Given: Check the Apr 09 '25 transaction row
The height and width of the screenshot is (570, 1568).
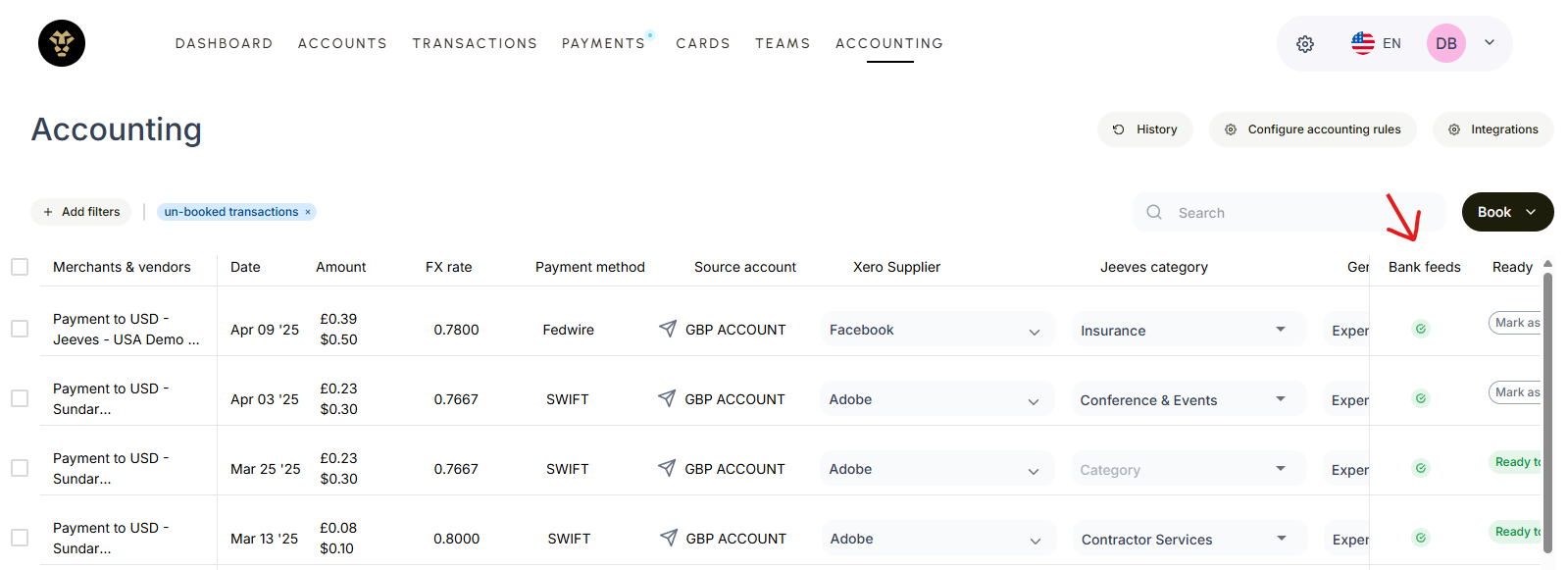Looking at the screenshot, I should [x=20, y=329].
